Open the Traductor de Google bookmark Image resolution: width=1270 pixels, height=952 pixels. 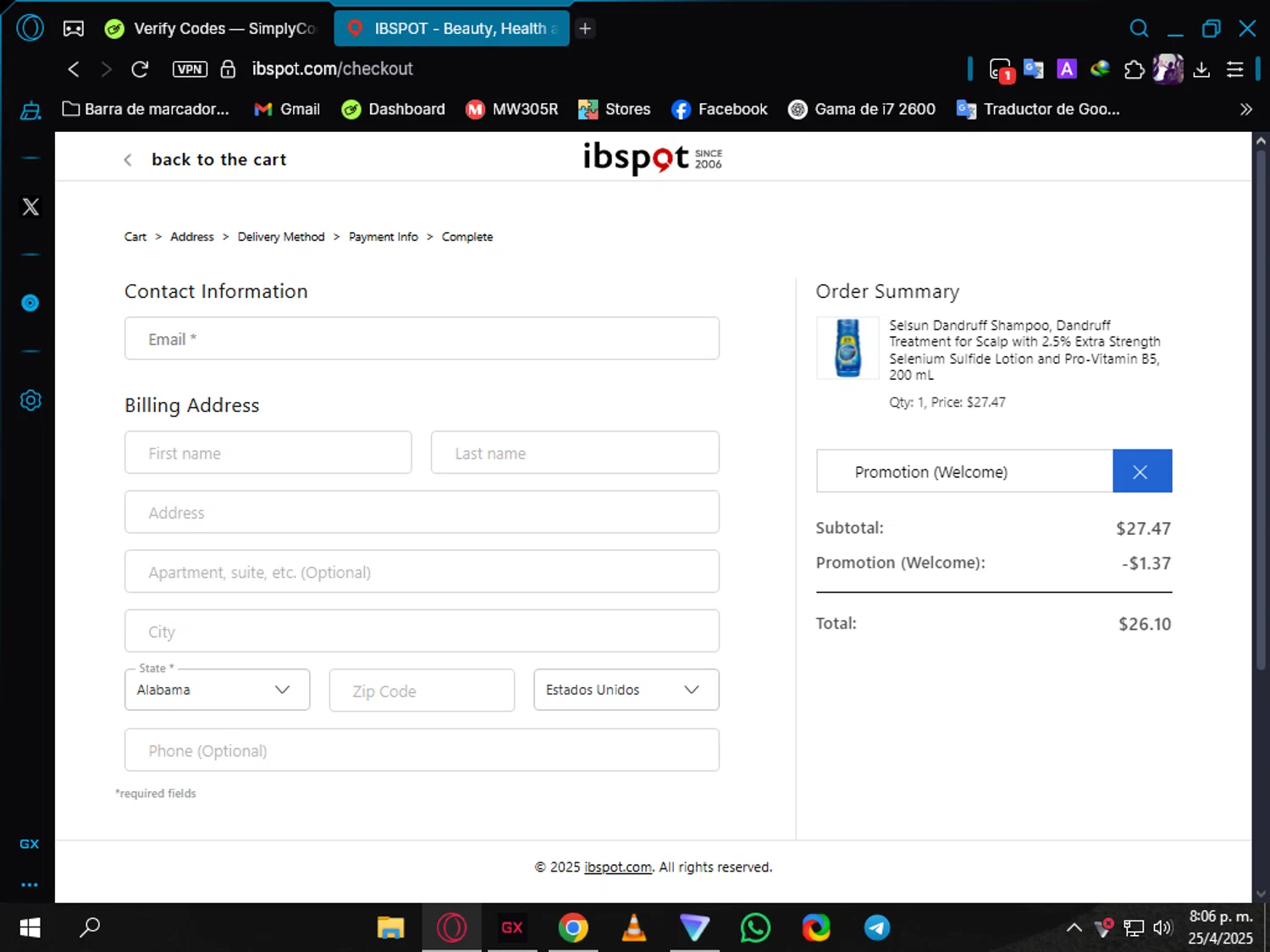[x=1038, y=109]
